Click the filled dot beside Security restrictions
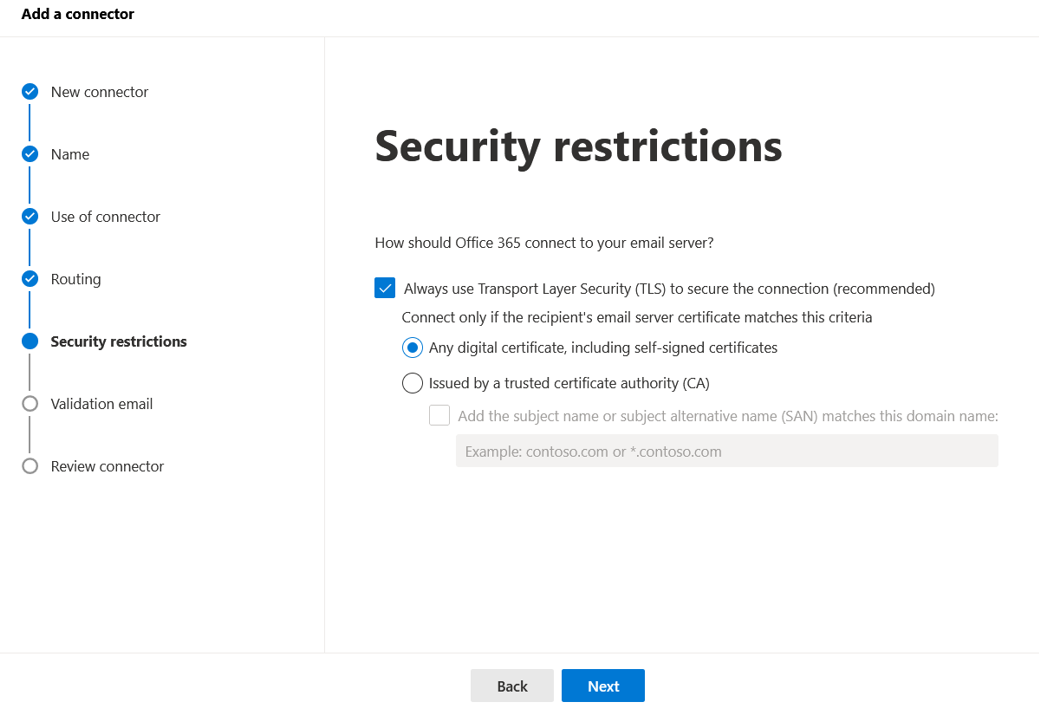Image resolution: width=1039 pixels, height=713 pixels. point(30,341)
